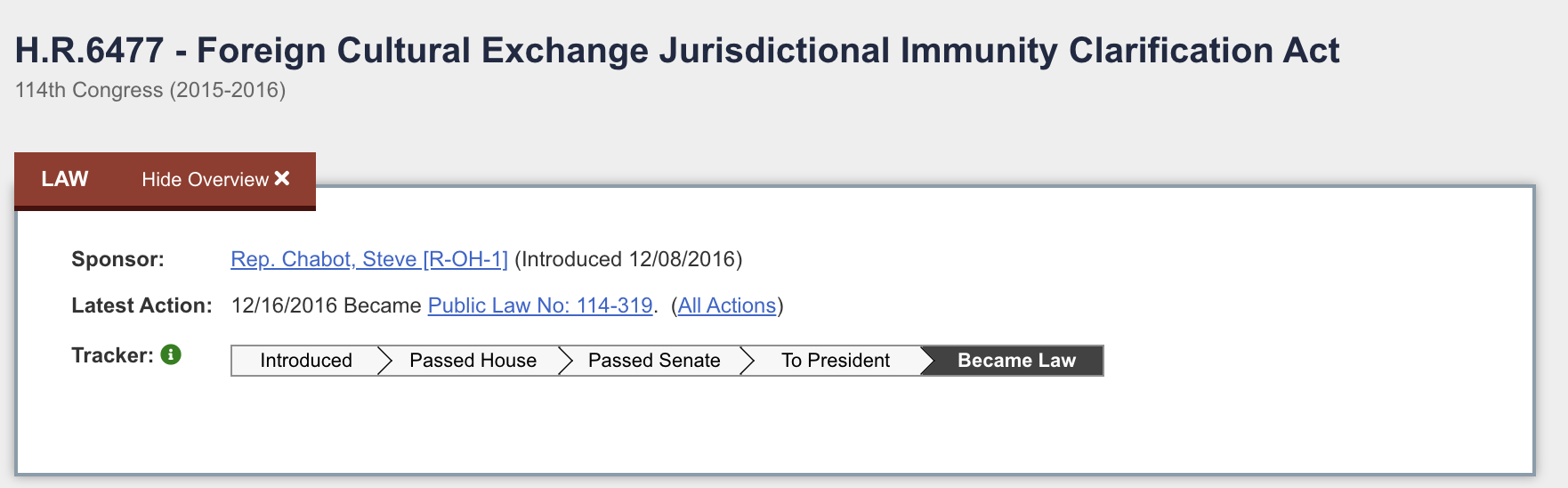Click the Introduced 12/08/2016 date text
Screen dimensions: 1568x488
(628, 259)
